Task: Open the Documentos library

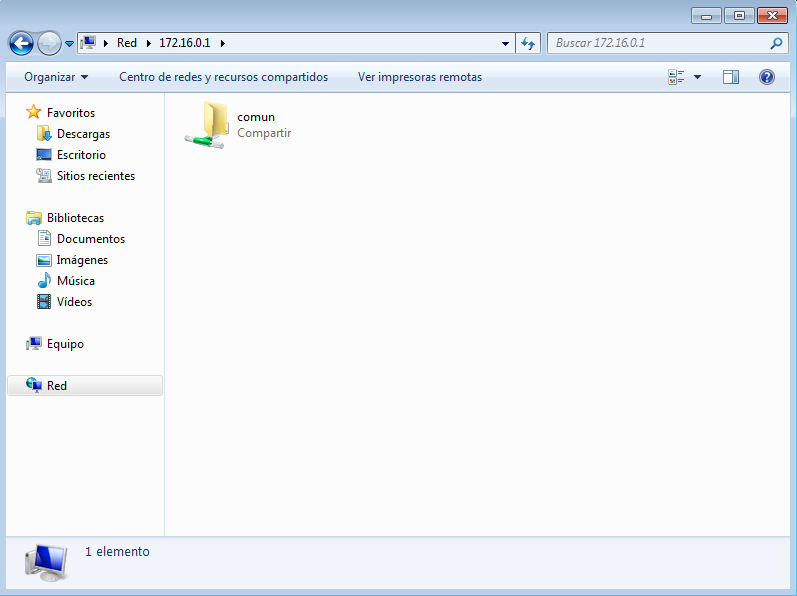Action: point(90,239)
